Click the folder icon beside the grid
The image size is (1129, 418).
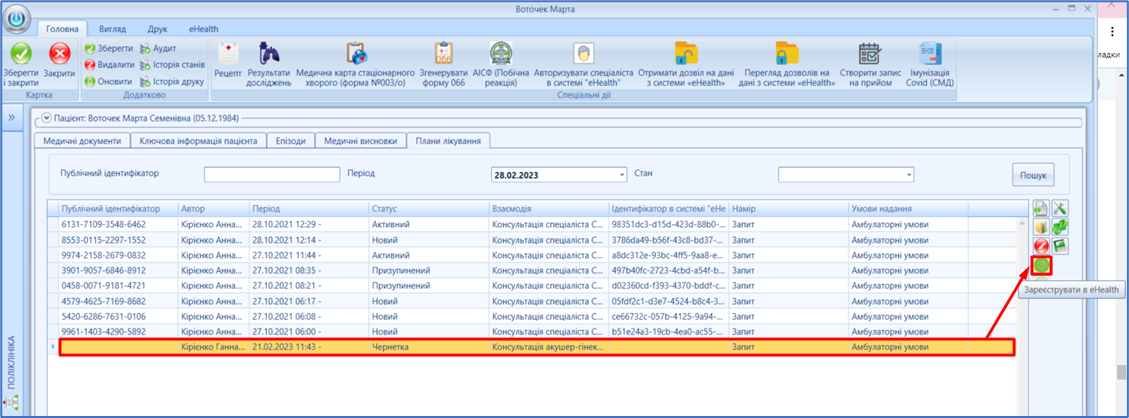(1041, 227)
